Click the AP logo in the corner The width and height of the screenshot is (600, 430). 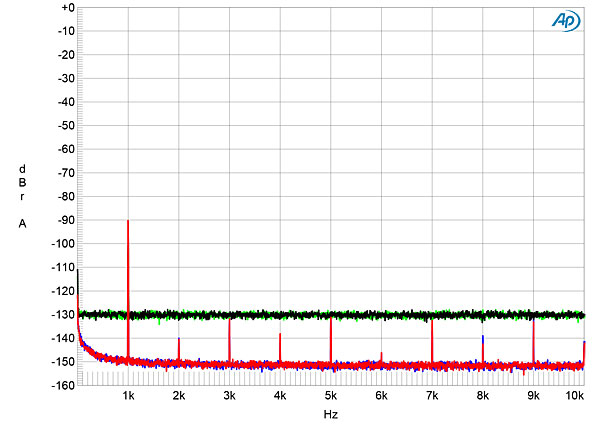coord(566,21)
